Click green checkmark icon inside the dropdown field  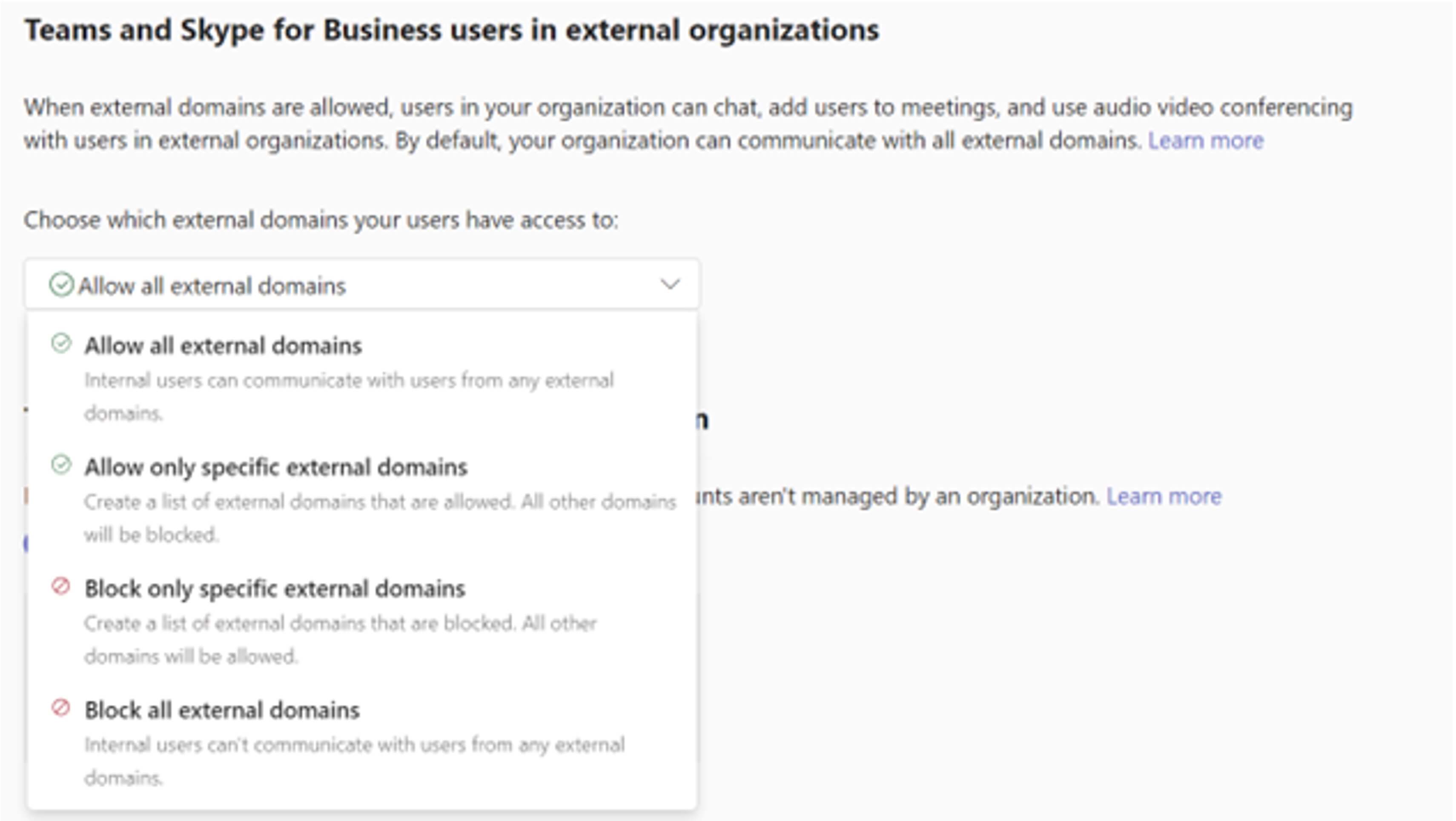[x=61, y=284]
